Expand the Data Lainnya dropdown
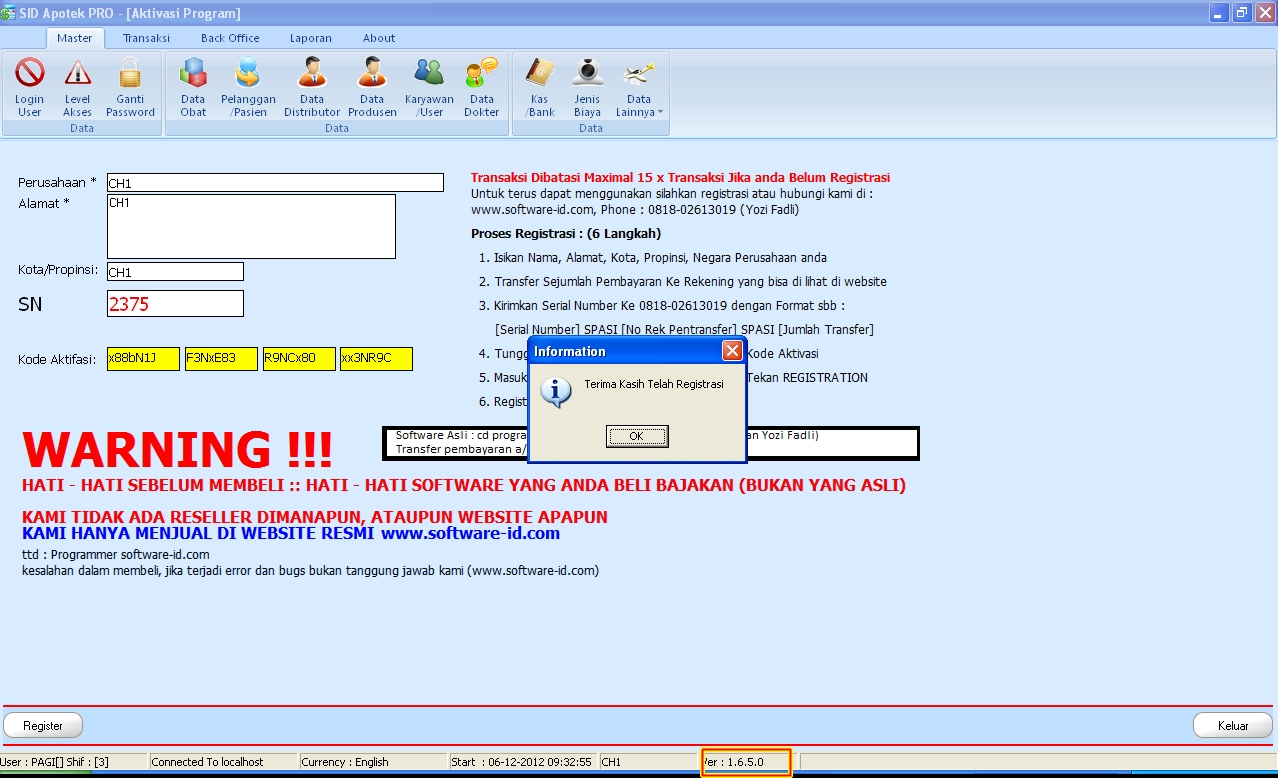This screenshot has width=1278, height=778. pos(639,85)
